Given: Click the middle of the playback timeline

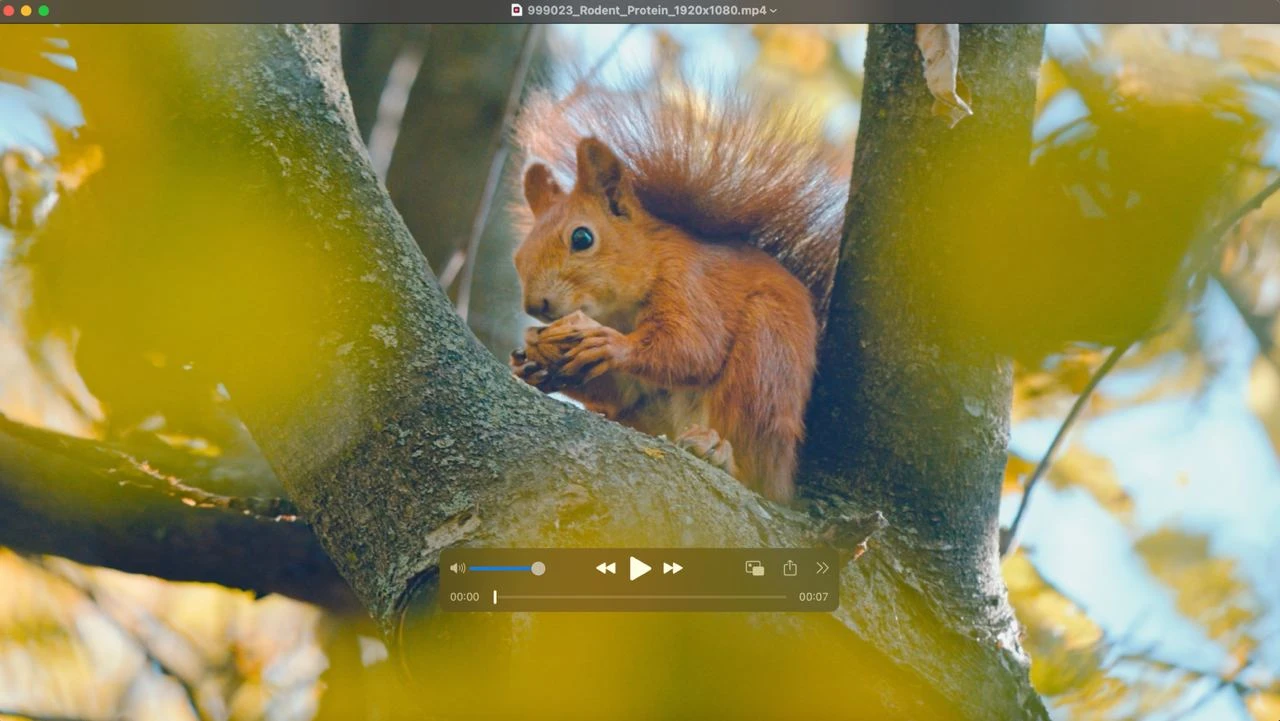Looking at the screenshot, I should pyautogui.click(x=640, y=597).
